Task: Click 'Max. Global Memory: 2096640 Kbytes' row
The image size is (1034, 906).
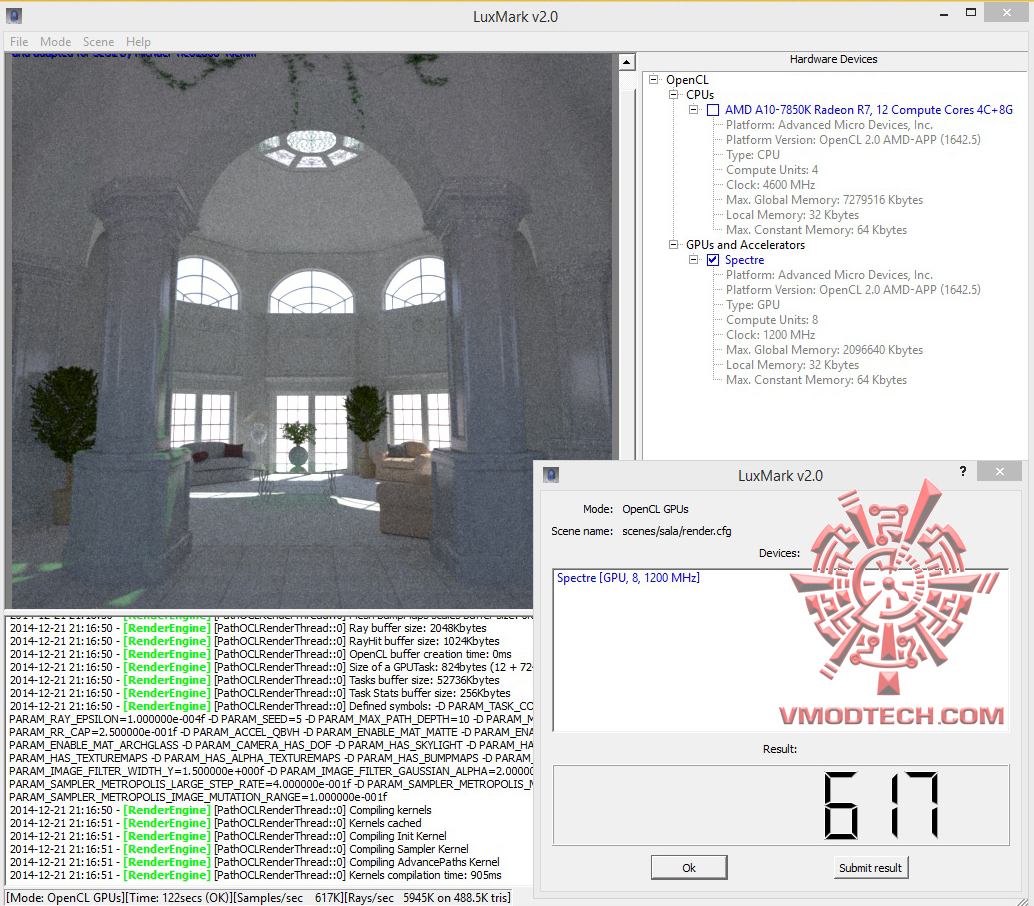Action: tap(824, 350)
